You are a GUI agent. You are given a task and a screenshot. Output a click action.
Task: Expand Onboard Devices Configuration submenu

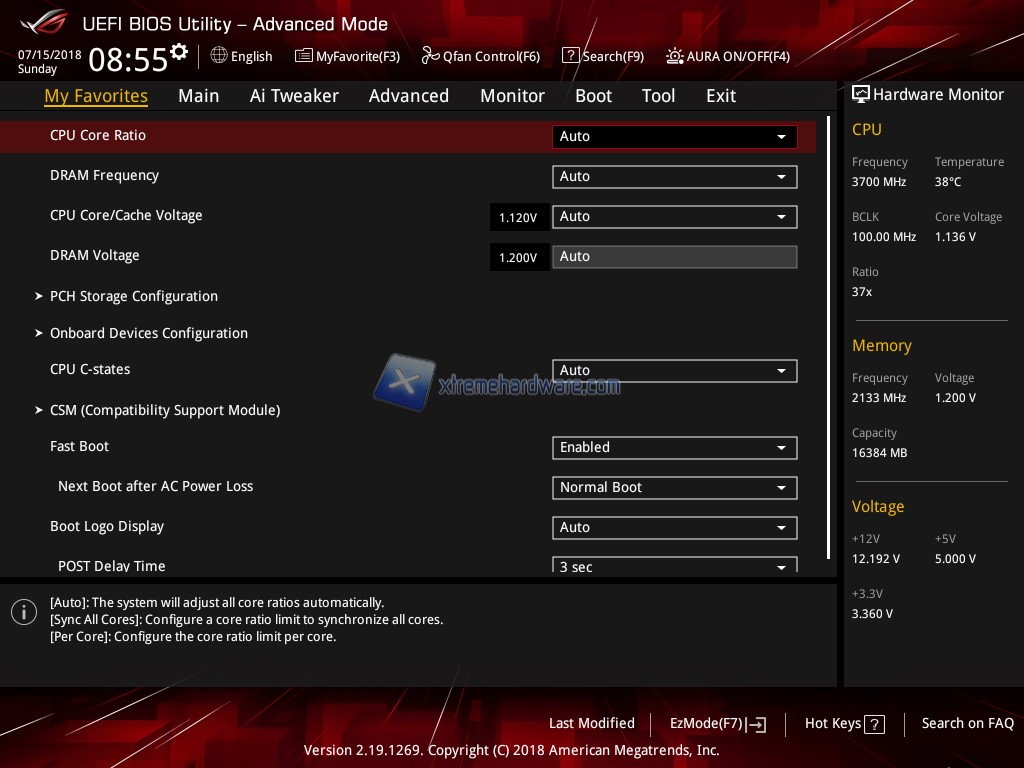pyautogui.click(x=148, y=333)
